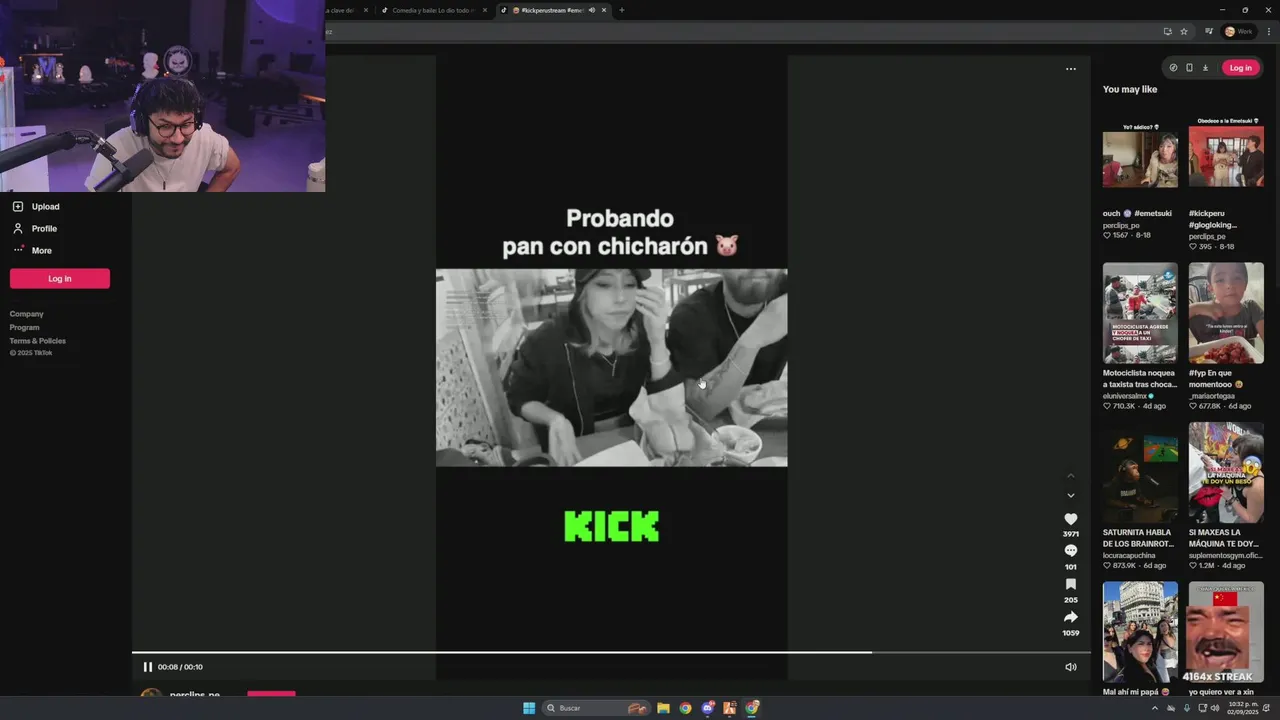The height and width of the screenshot is (720, 1280).
Task: Open 'yo quiero ver a xin' thumbnail
Action: tap(1226, 632)
